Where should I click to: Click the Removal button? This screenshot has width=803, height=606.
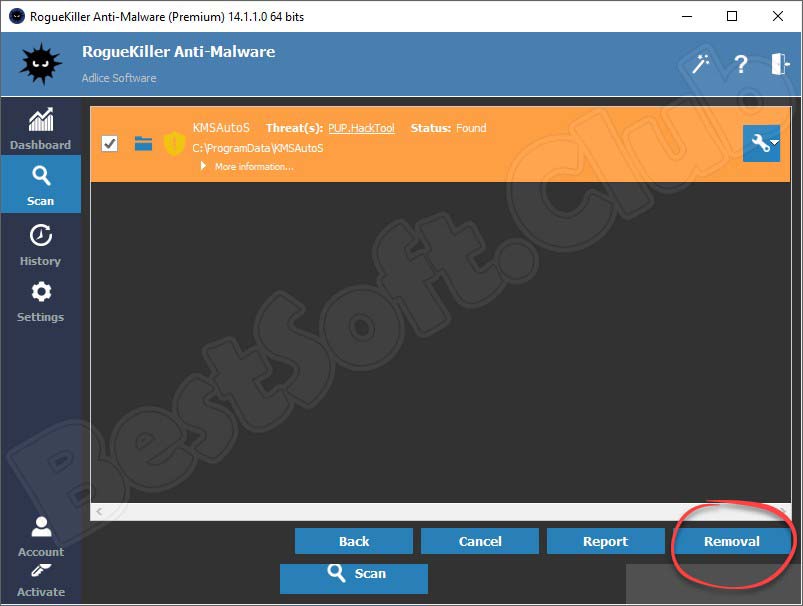coord(732,541)
